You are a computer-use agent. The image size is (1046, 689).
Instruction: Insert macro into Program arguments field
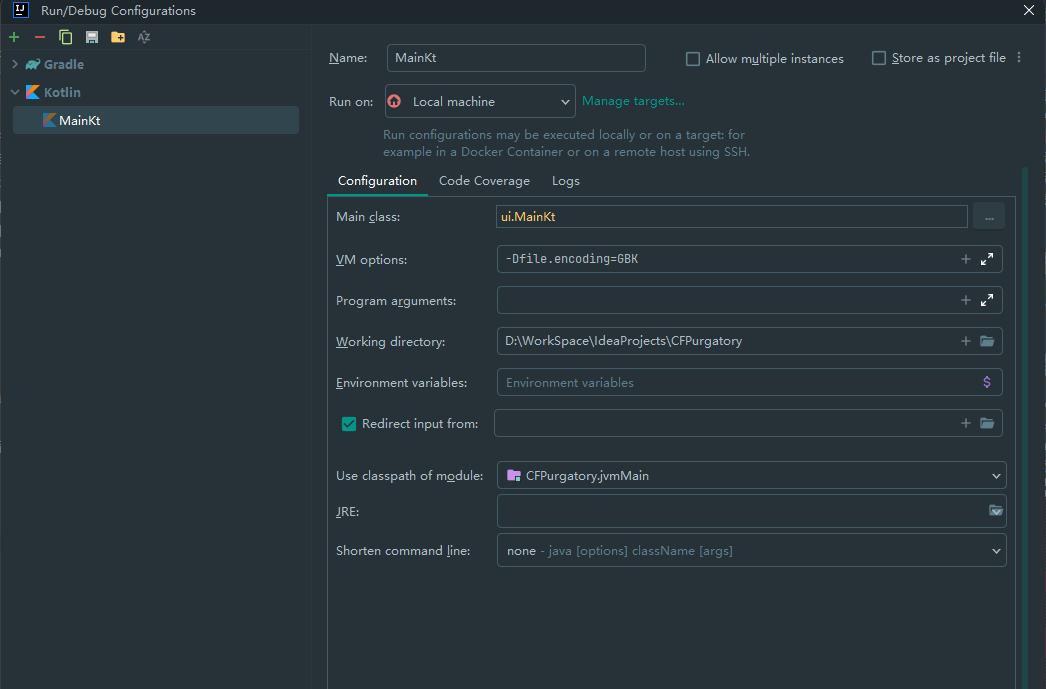(965, 300)
